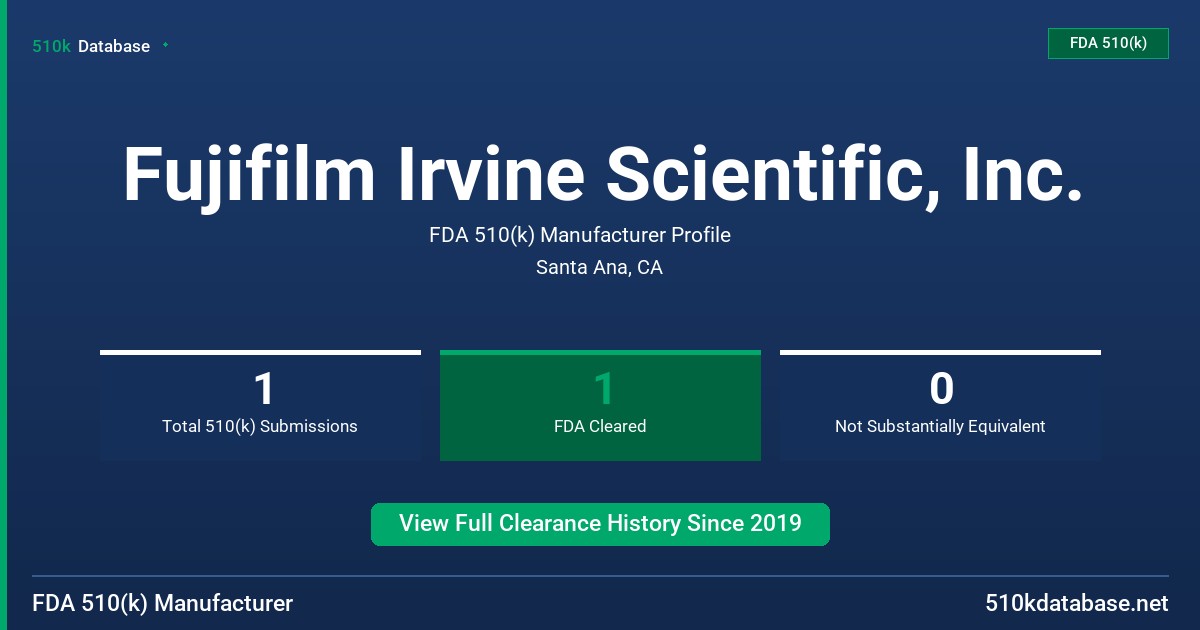Click the 510k Database logo text
Screen dimensions: 1200x630
pyautogui.click(x=91, y=46)
